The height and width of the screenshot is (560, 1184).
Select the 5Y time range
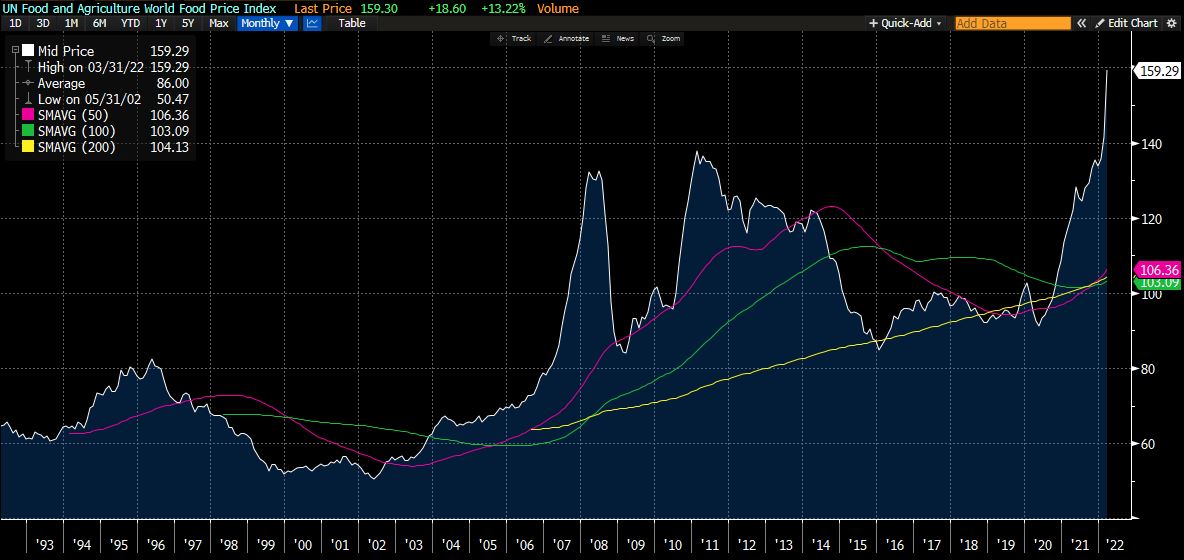tap(188, 23)
